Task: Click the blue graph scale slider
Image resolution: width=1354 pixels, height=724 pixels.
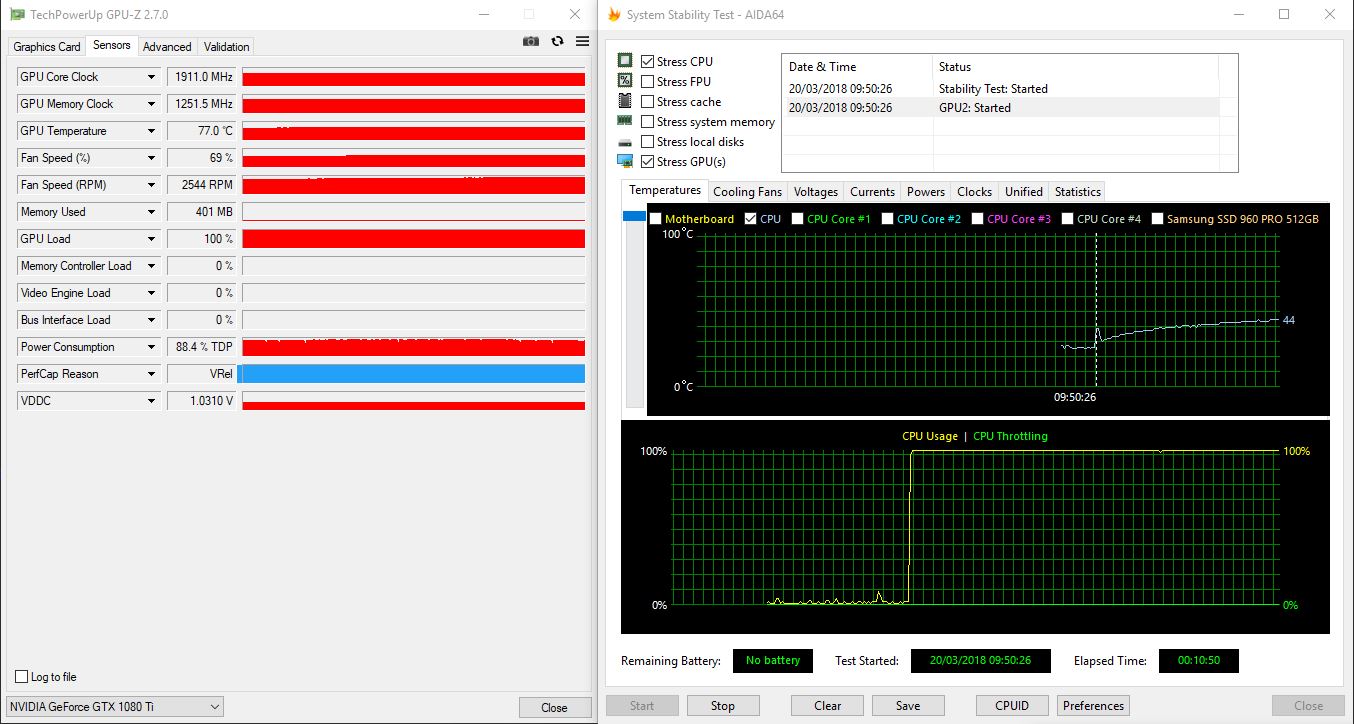Action: (634, 216)
